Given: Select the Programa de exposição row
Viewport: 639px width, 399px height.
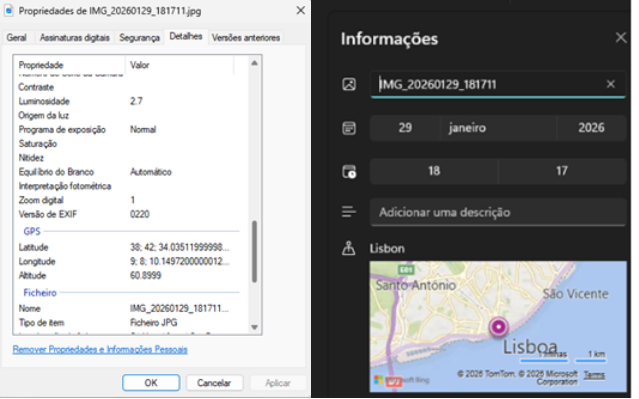Looking at the screenshot, I should point(128,130).
